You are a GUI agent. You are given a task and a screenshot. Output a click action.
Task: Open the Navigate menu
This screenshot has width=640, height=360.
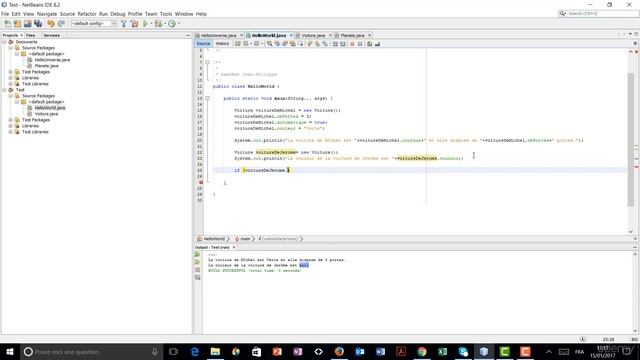[x=47, y=14]
